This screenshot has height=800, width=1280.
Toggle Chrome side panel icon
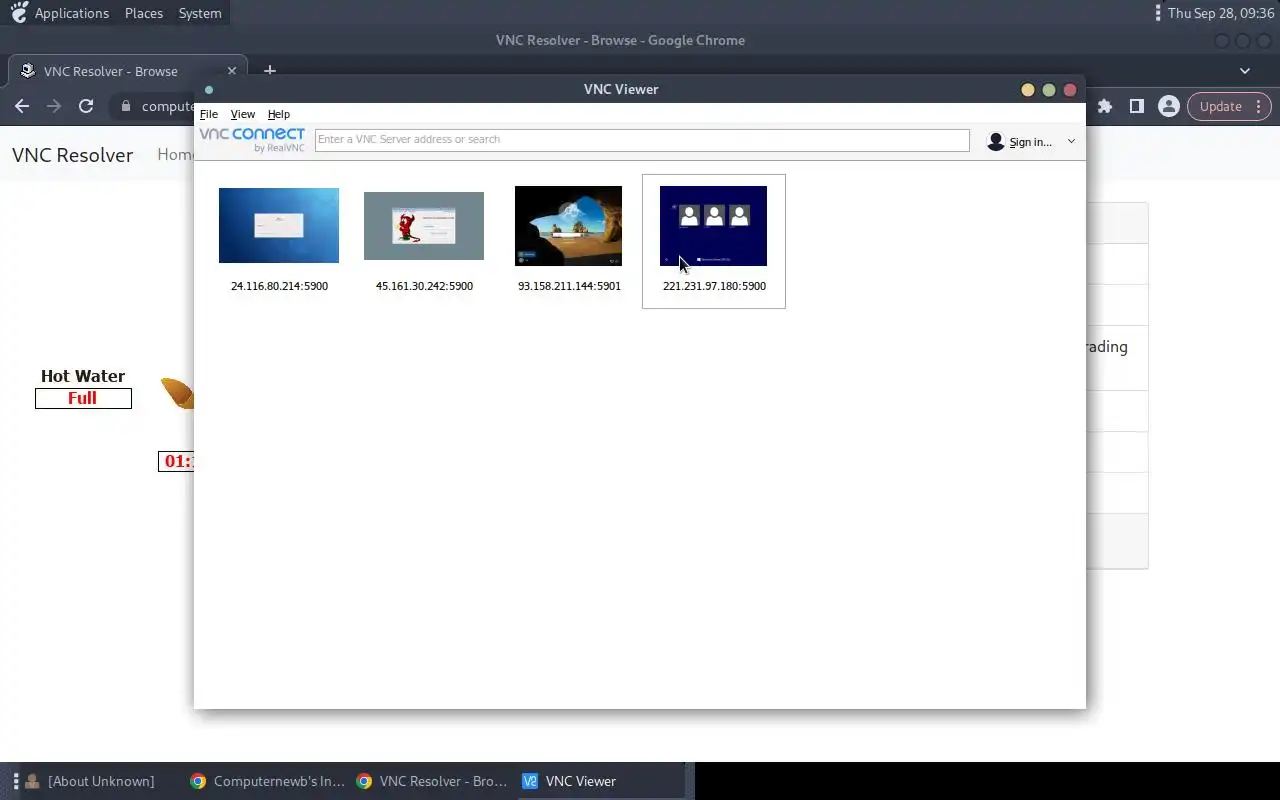[x=1137, y=106]
